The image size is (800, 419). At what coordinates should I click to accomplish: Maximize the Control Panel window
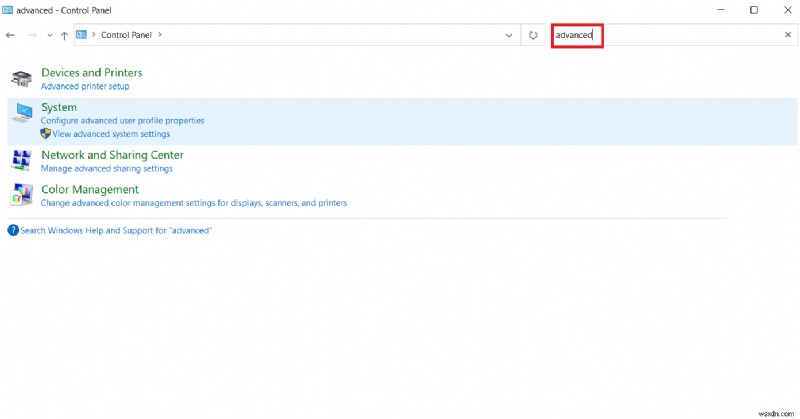[x=754, y=10]
